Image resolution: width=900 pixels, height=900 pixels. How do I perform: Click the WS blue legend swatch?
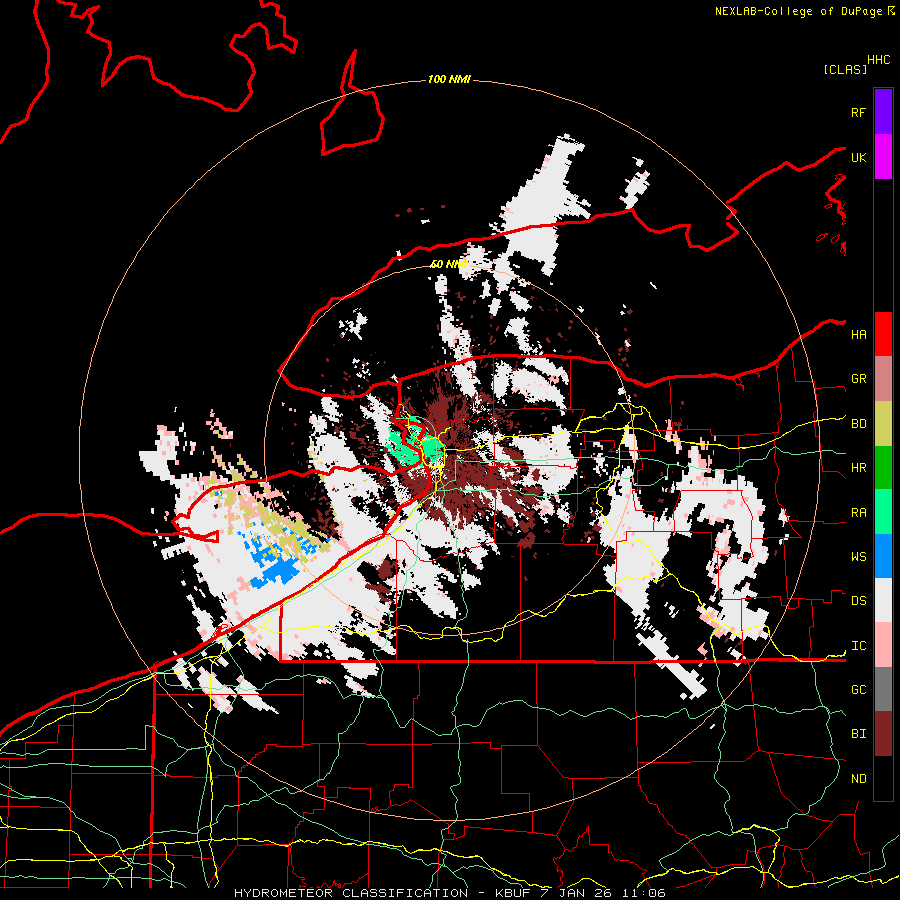[883, 556]
